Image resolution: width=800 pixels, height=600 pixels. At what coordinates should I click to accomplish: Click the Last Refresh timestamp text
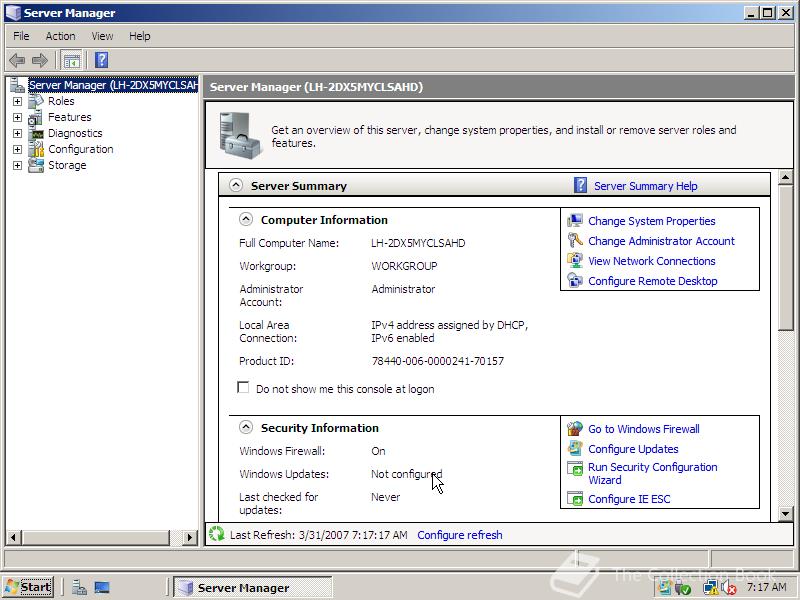point(318,535)
